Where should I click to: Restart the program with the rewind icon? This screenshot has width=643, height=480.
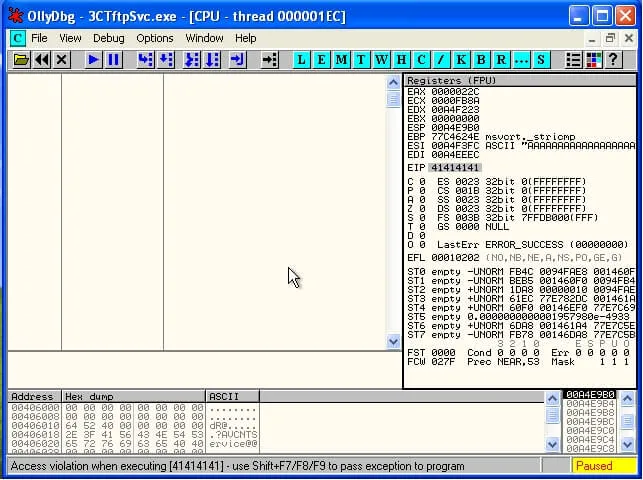click(41, 60)
